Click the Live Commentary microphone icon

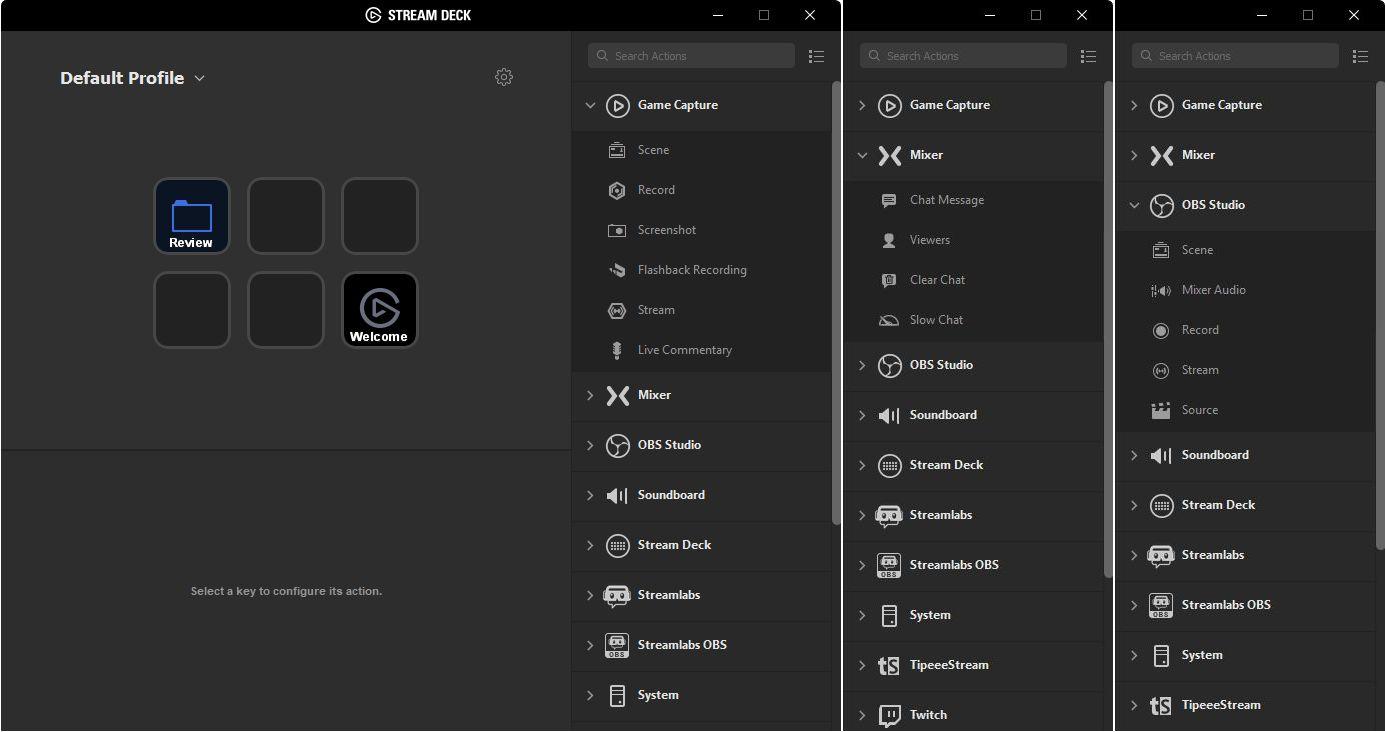[x=617, y=350]
